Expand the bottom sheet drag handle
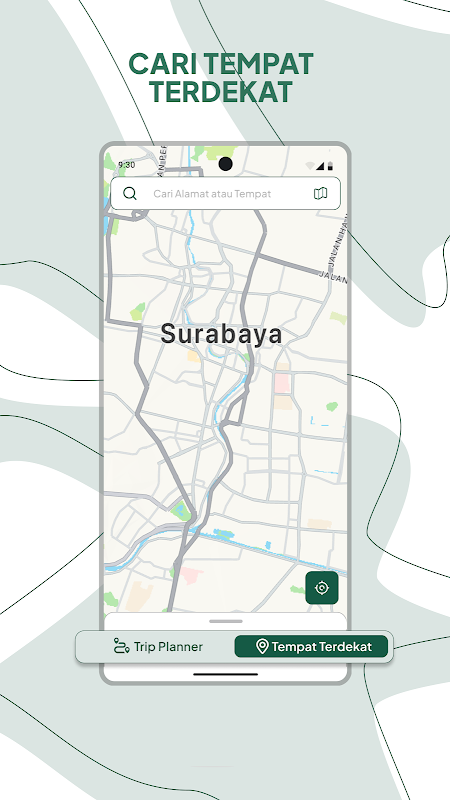The height and width of the screenshot is (800, 450). [x=226, y=621]
